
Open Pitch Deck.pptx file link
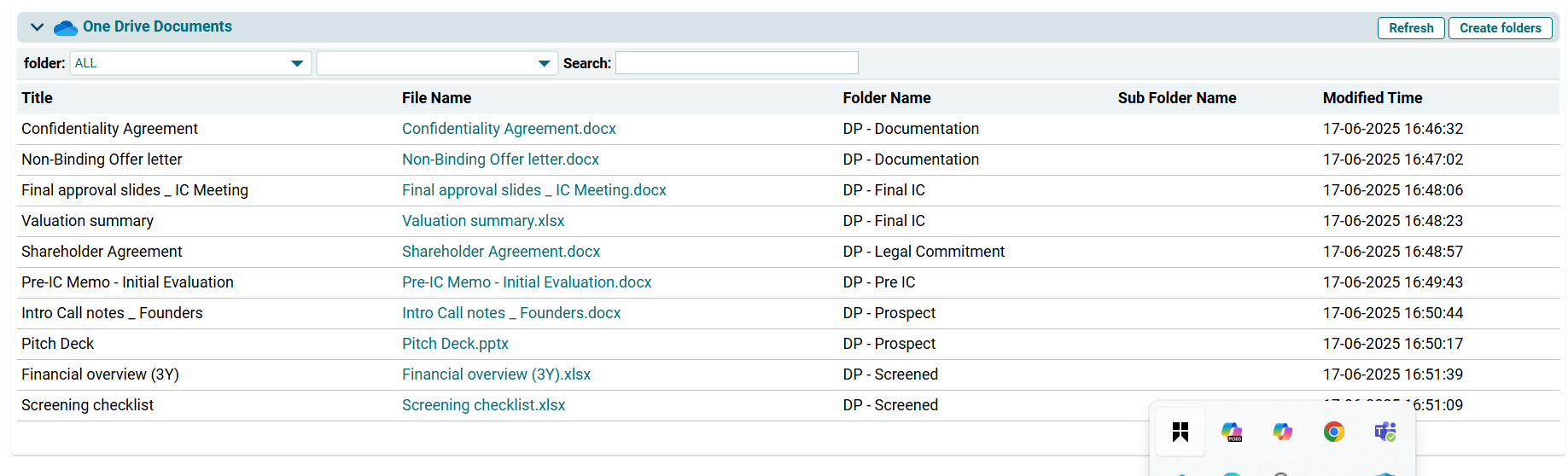[x=455, y=344]
